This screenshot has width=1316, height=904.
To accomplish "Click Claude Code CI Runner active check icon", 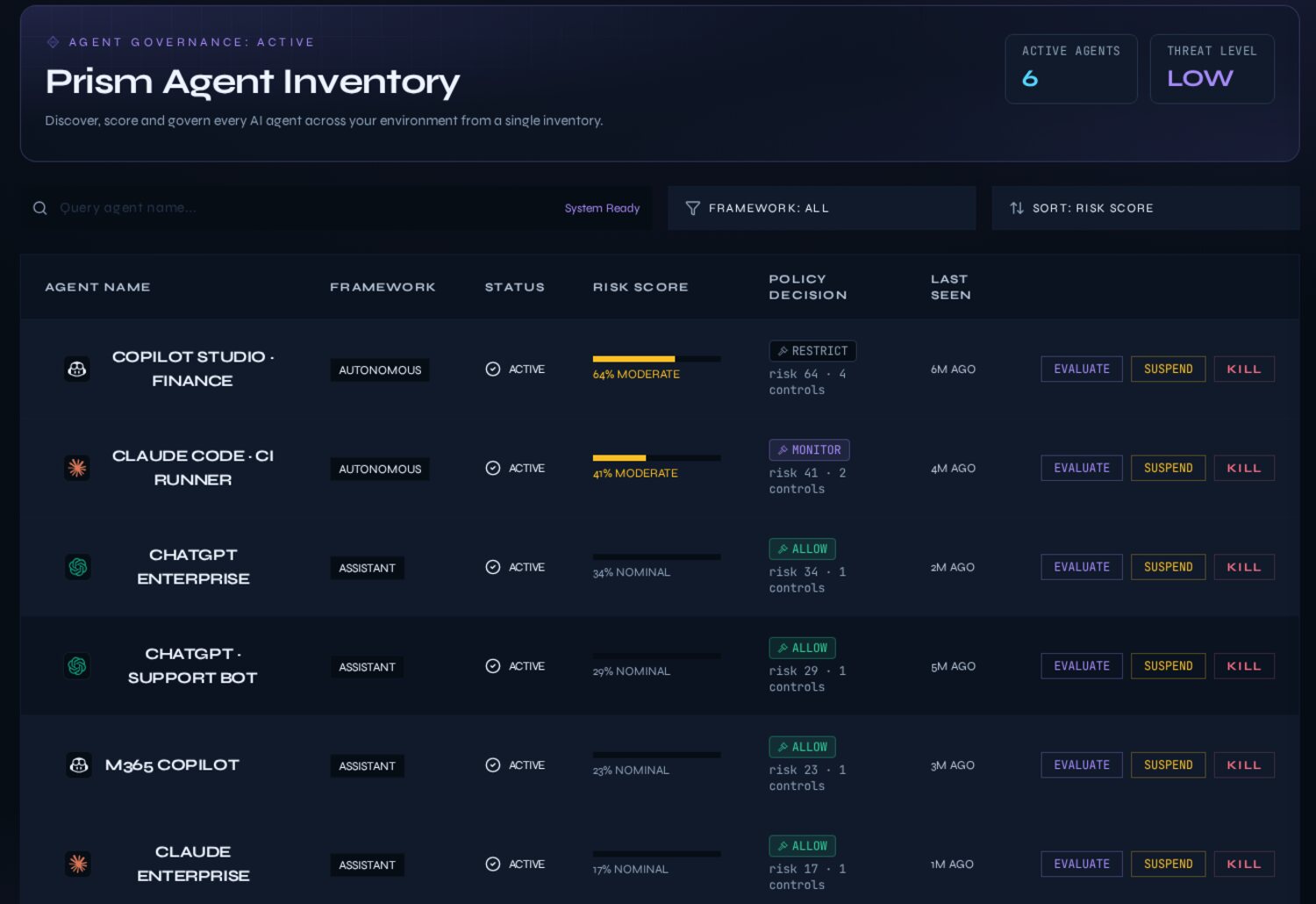I will click(493, 469).
